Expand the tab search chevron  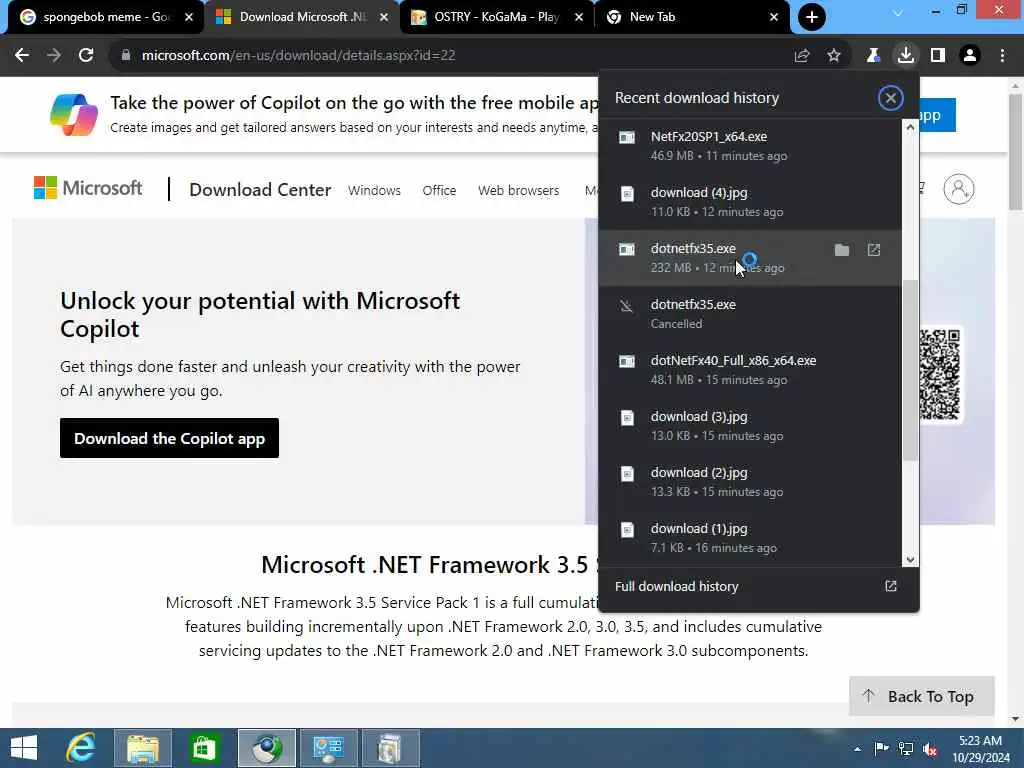[x=898, y=13]
